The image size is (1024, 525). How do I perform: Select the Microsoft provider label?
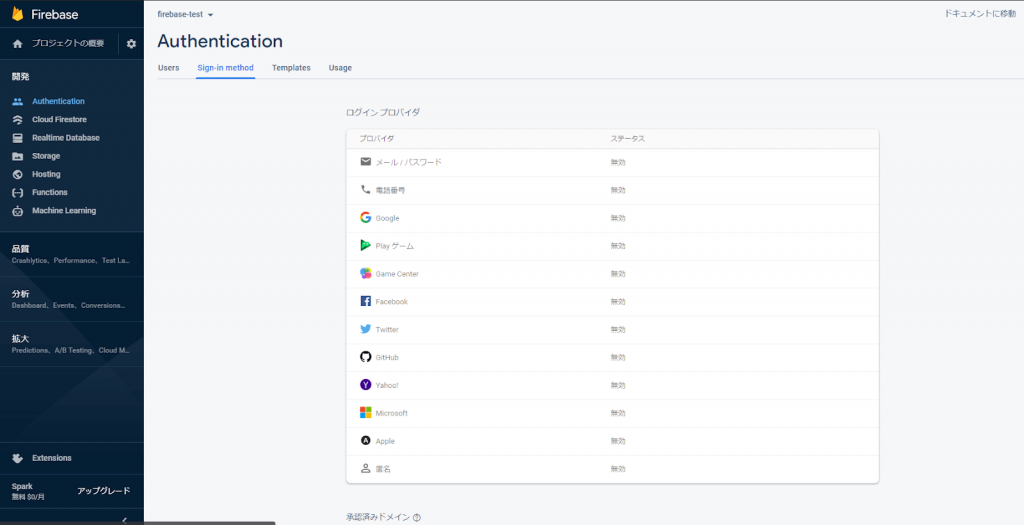tap(392, 413)
